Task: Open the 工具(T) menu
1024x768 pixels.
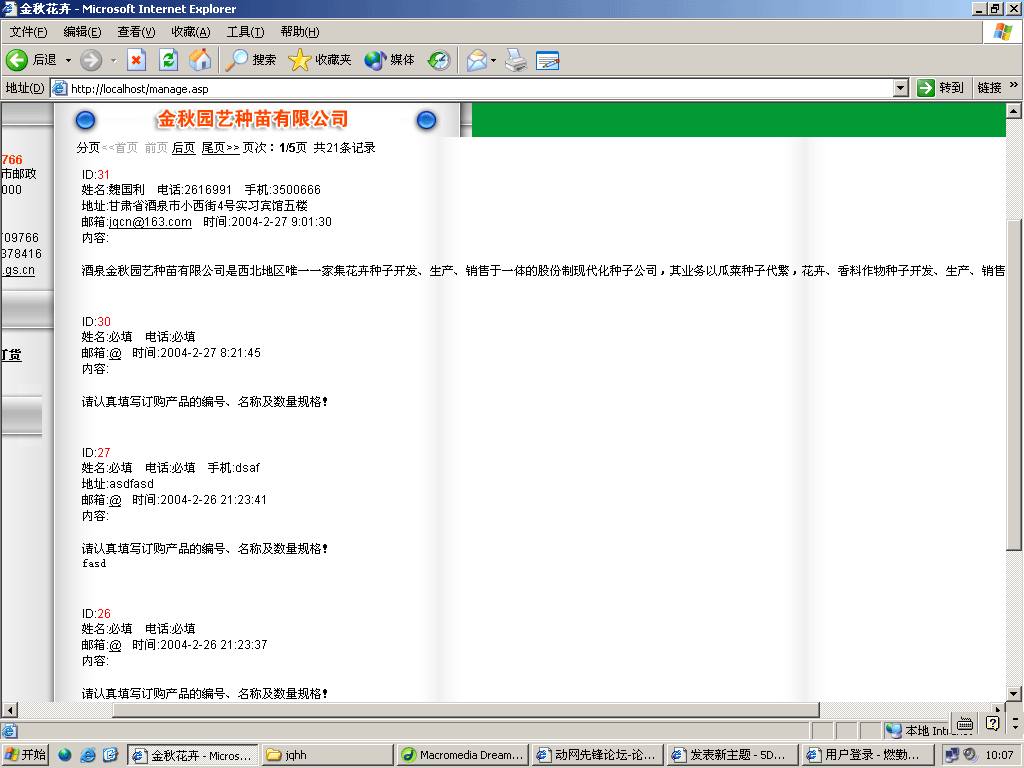Action: pos(245,32)
